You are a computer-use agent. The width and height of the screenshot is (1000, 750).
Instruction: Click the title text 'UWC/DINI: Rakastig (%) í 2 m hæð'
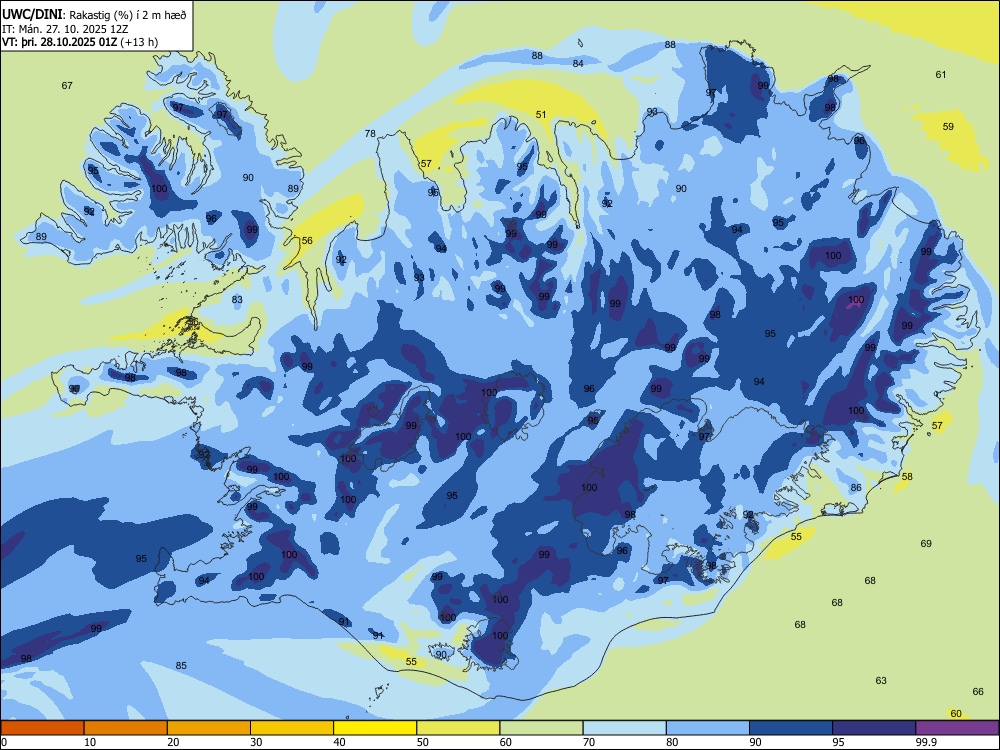pos(94,15)
